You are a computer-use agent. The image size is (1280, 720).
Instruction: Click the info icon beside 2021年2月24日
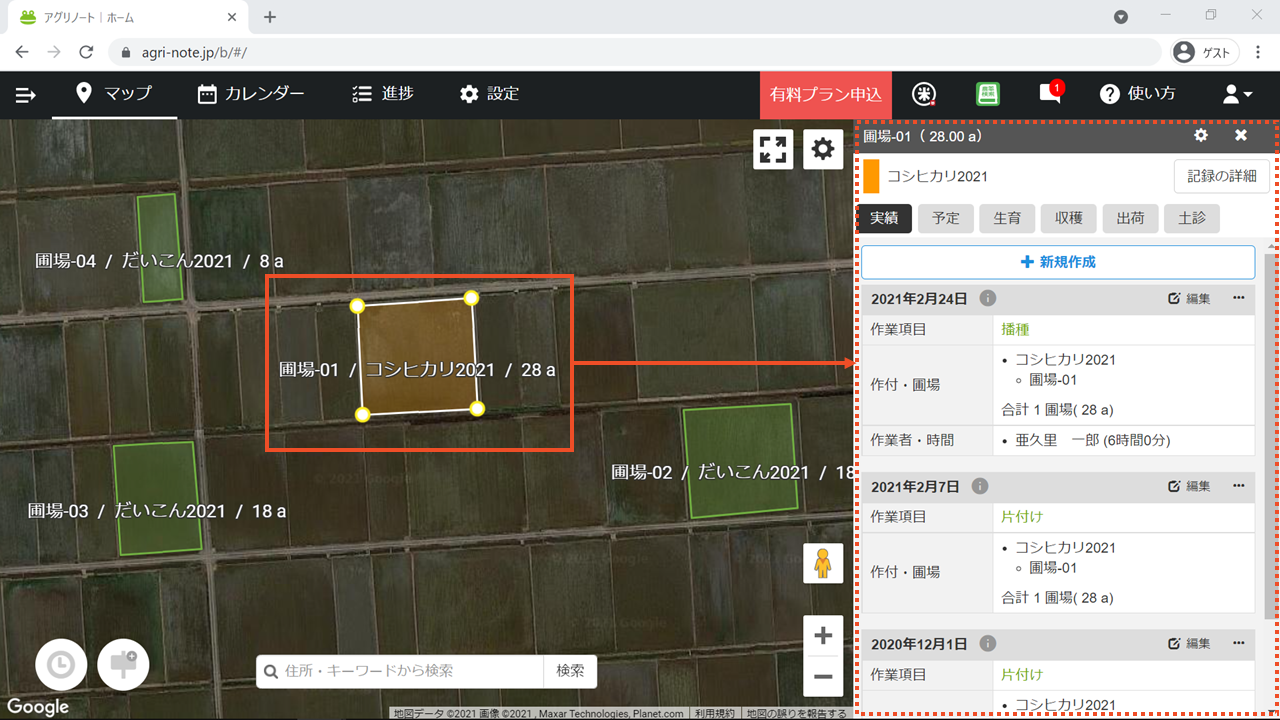pyautogui.click(x=987, y=298)
